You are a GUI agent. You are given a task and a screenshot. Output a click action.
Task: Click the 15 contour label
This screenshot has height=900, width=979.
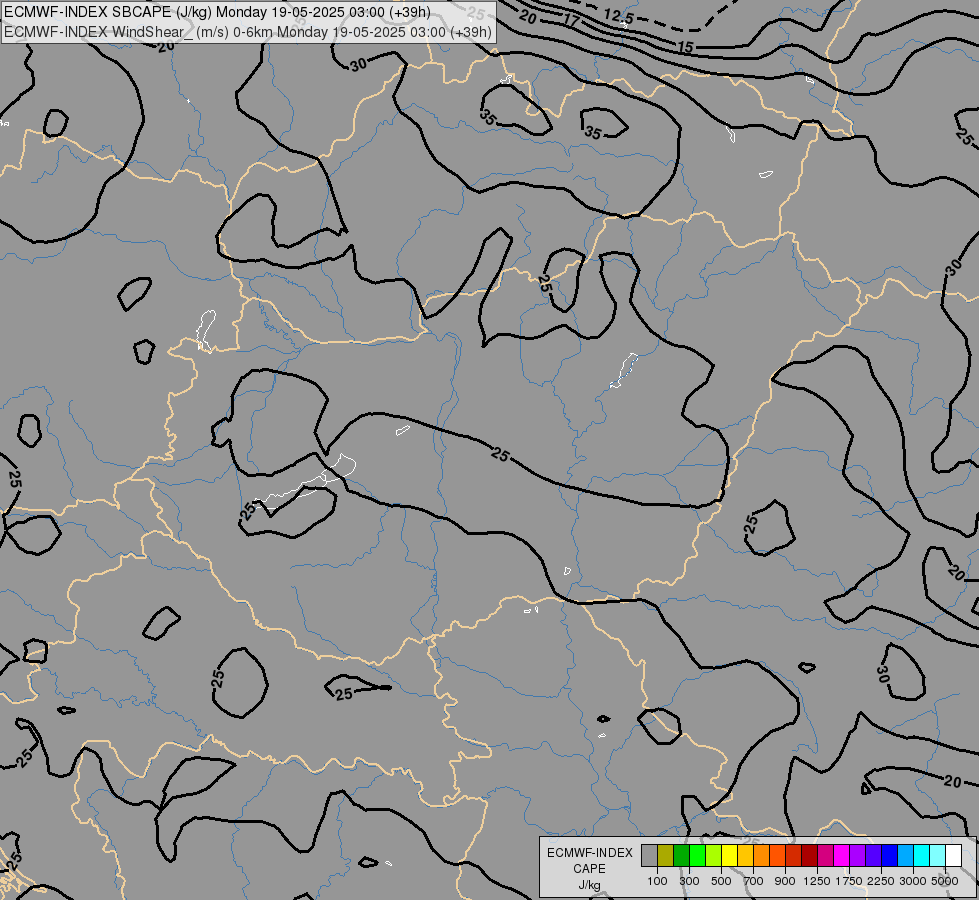click(686, 47)
